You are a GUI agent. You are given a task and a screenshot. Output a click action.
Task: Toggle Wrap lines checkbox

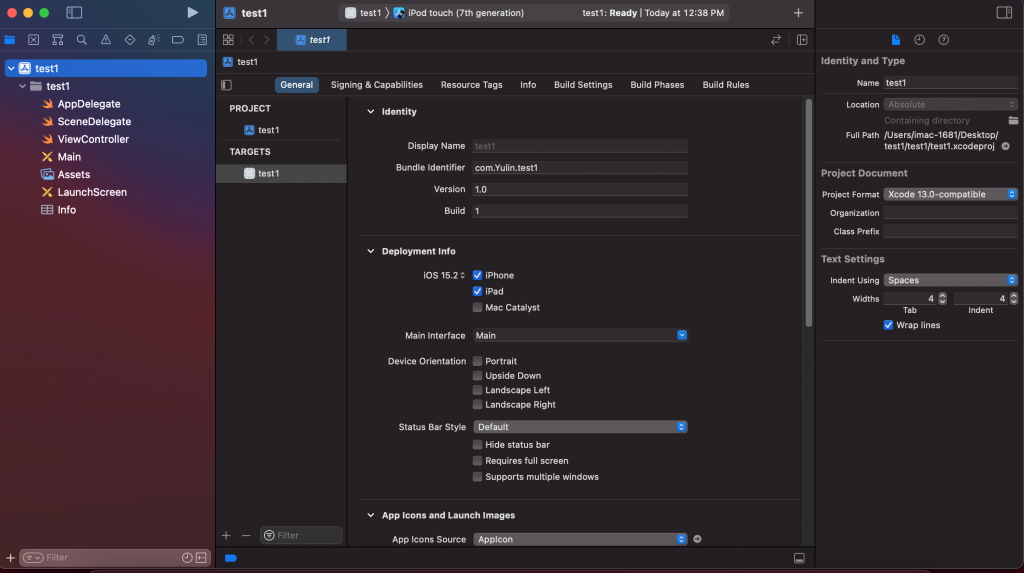[x=888, y=325]
